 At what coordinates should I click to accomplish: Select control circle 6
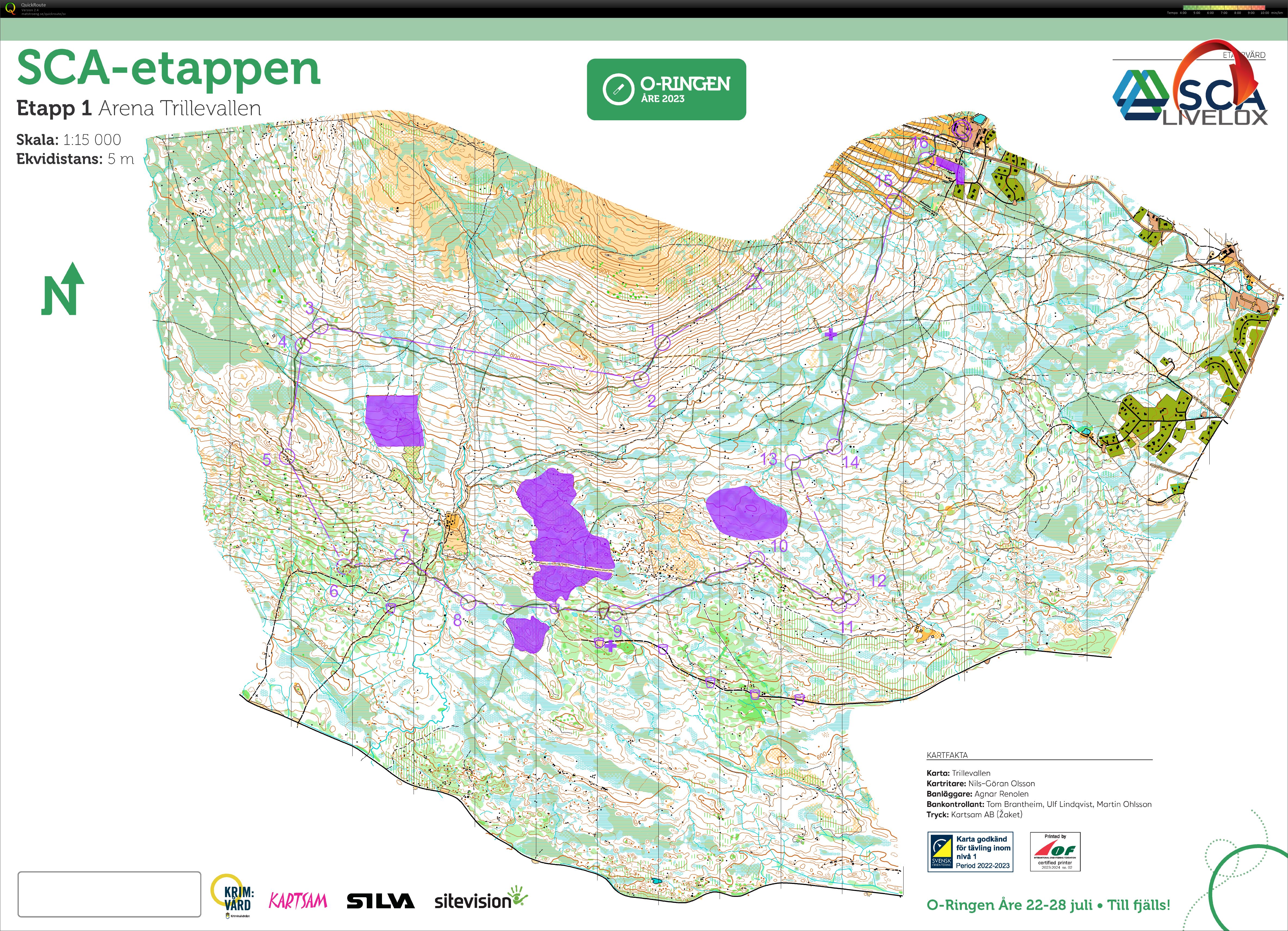point(344,566)
